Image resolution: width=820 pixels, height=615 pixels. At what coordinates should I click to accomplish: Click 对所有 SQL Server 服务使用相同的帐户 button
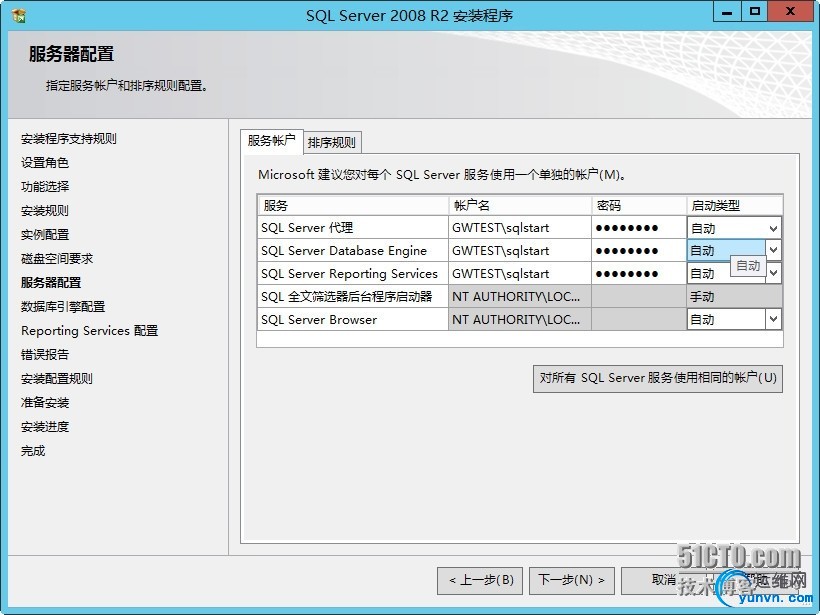(658, 378)
